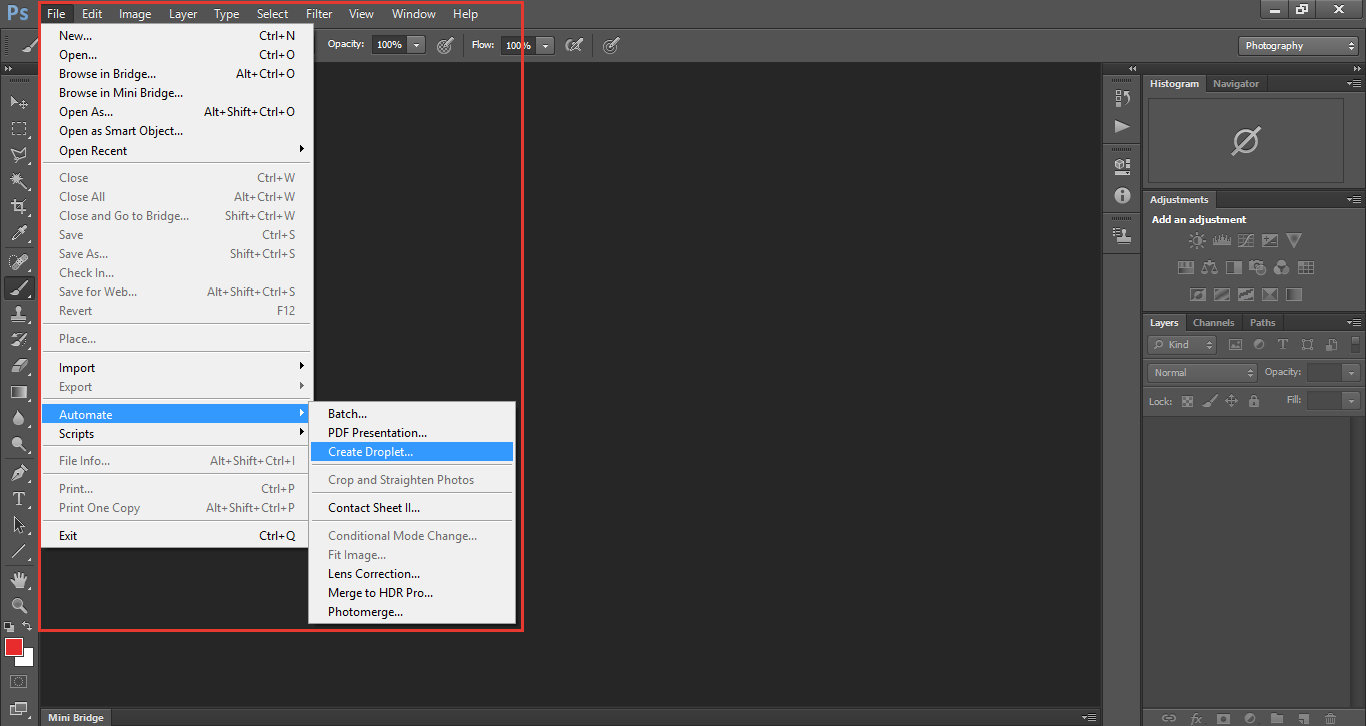The width and height of the screenshot is (1366, 726).
Task: Choose Browse in Bridge...
Action: [177, 73]
